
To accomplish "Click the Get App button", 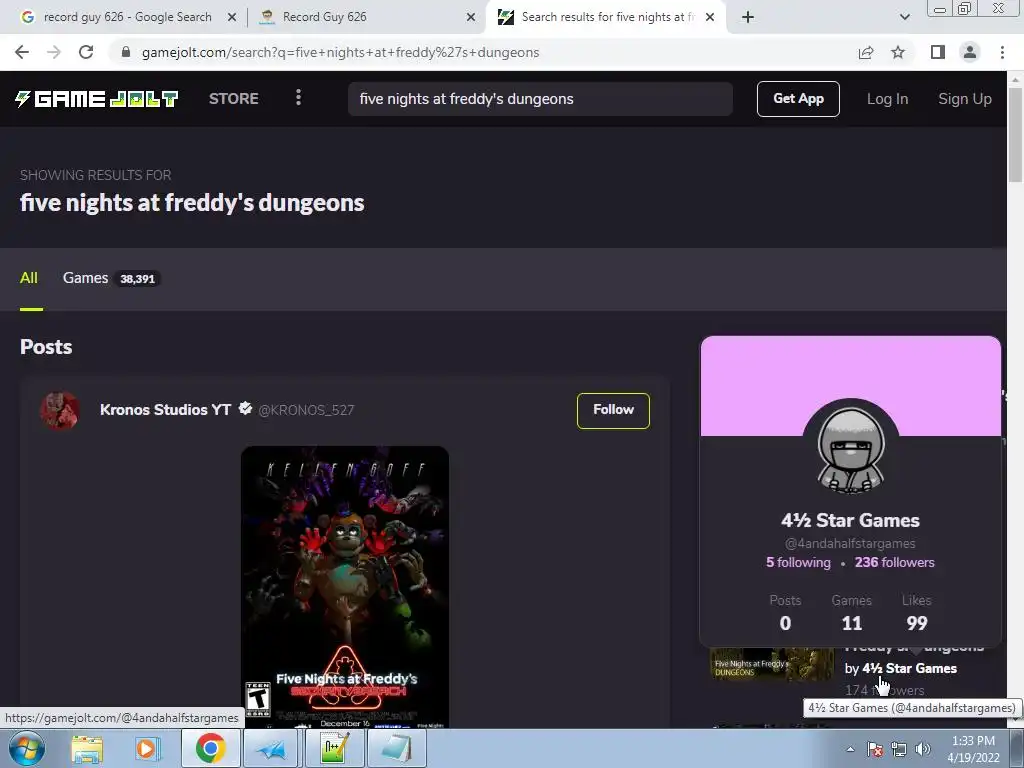I will pos(798,99).
